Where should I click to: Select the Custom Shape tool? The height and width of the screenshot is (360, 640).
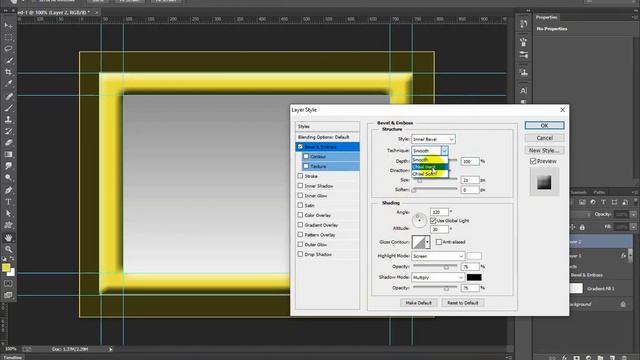pos(8,225)
